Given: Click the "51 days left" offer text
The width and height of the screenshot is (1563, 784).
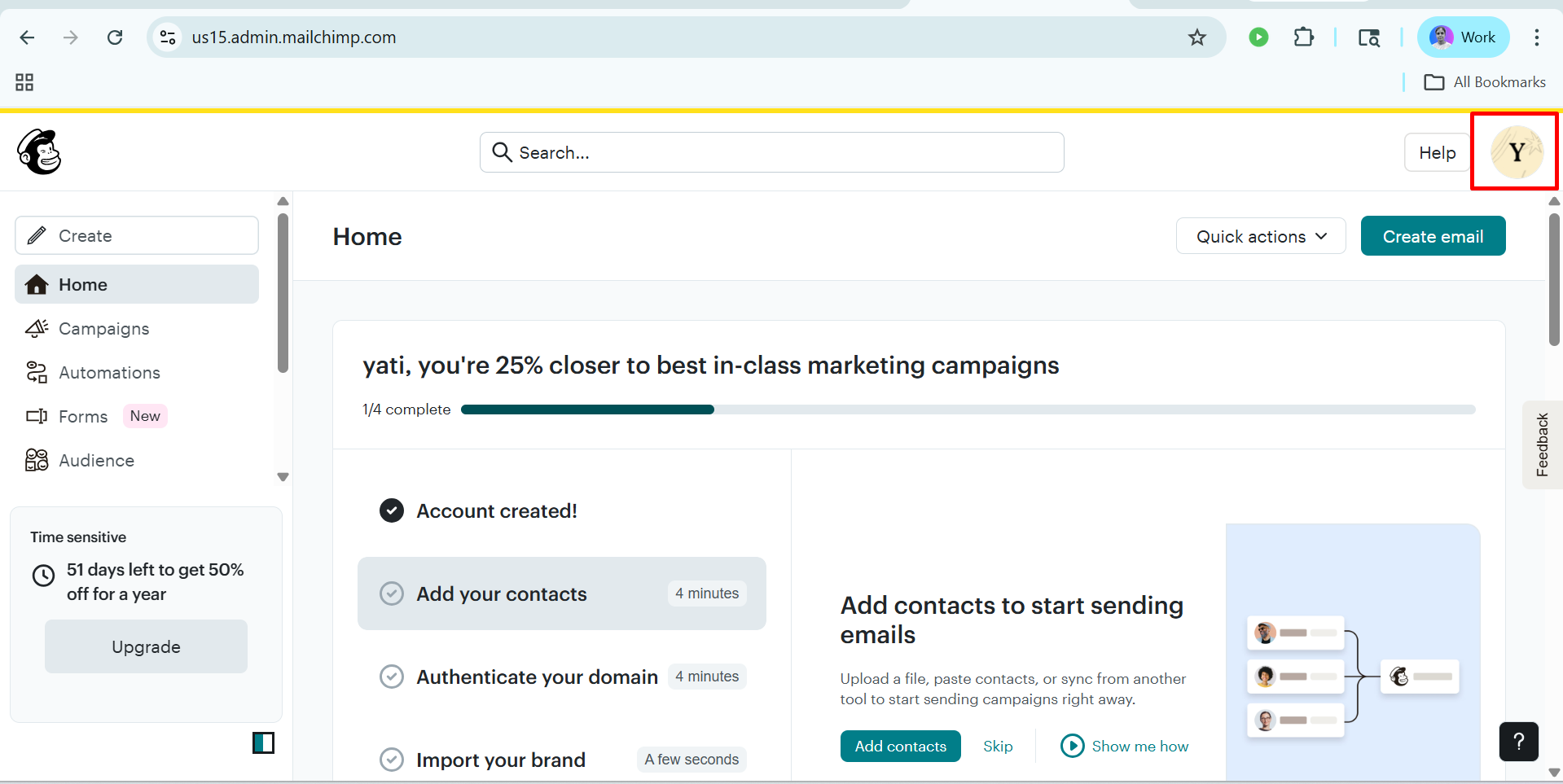Looking at the screenshot, I should [155, 582].
